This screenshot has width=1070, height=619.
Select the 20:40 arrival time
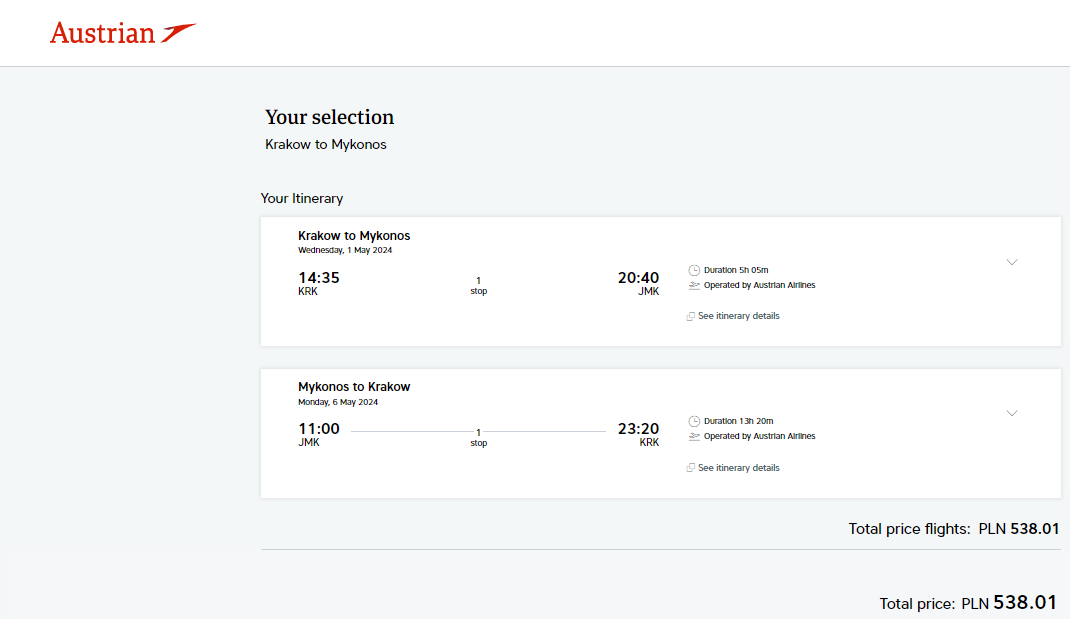coord(638,278)
